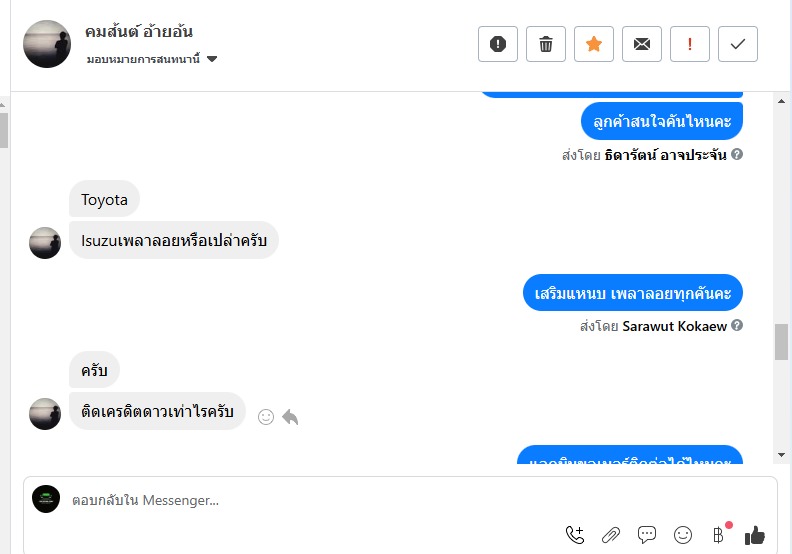The height and width of the screenshot is (554, 792).
Task: Open customer profile picture in header
Action: coord(47,44)
